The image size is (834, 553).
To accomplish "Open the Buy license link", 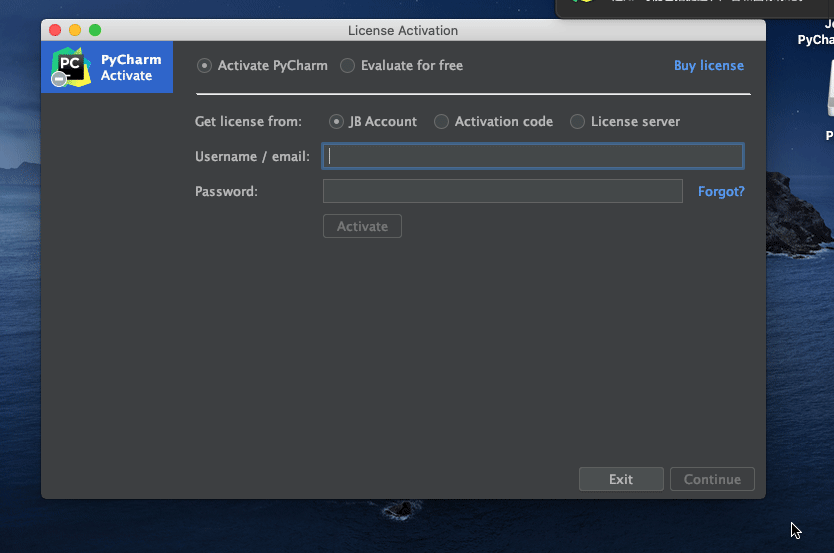I will 708,65.
